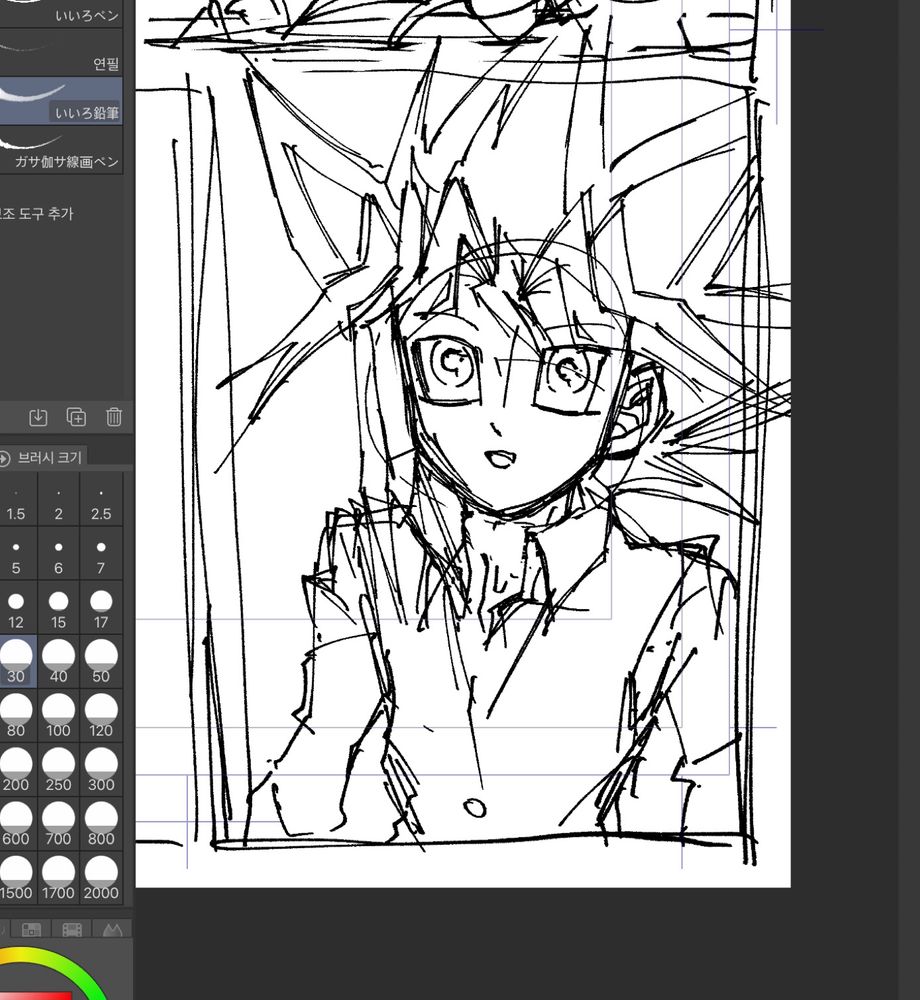920x1000 pixels.
Task: Pick the 17 brush size preset
Action: [101, 608]
